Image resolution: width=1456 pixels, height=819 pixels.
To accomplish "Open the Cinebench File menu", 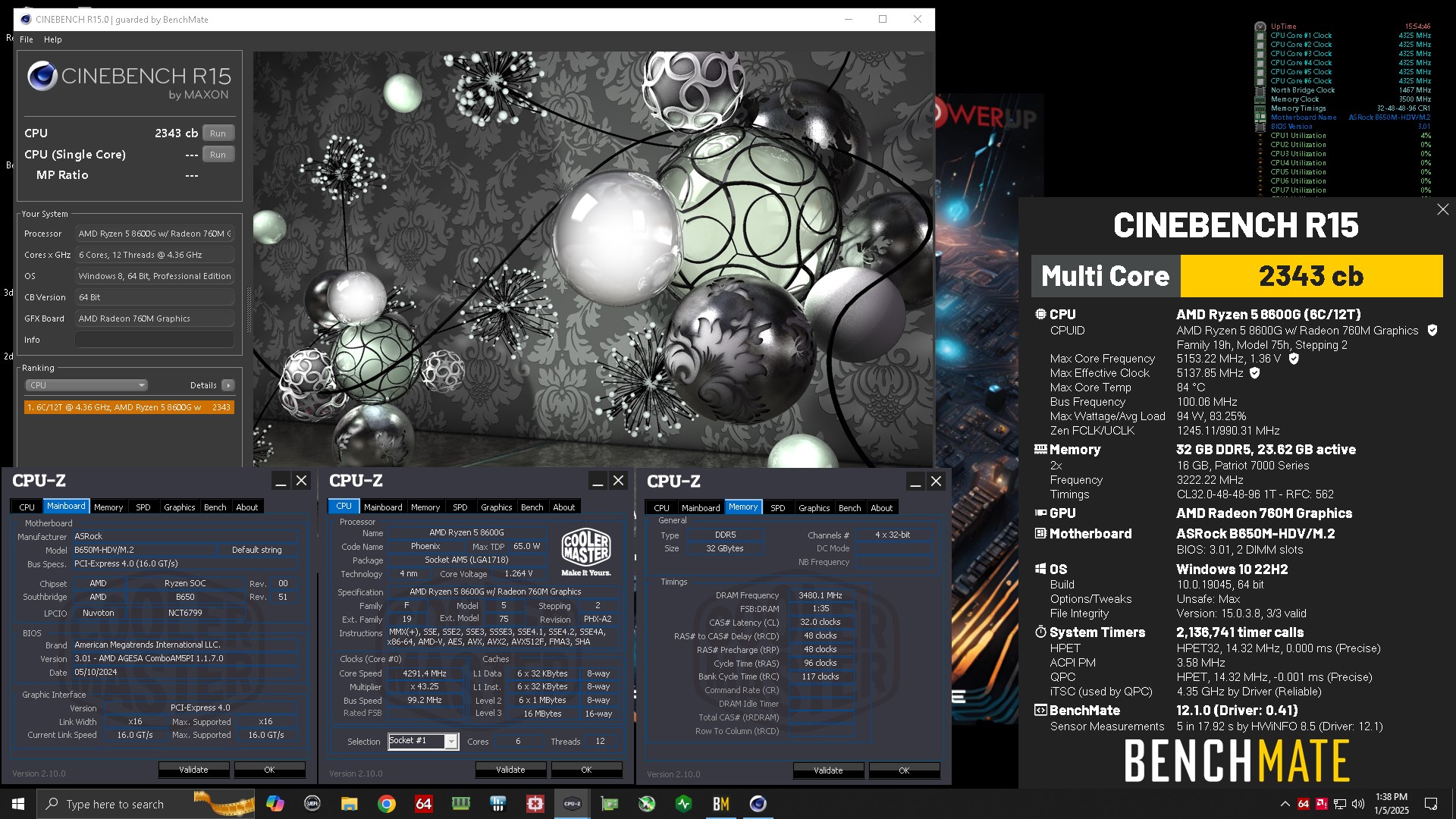I will pos(27,39).
